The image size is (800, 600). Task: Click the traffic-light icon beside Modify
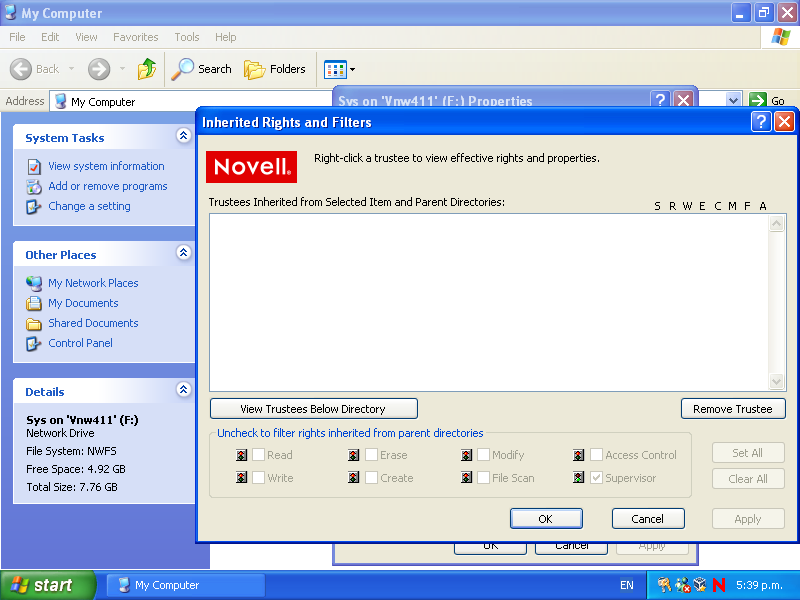click(x=466, y=455)
